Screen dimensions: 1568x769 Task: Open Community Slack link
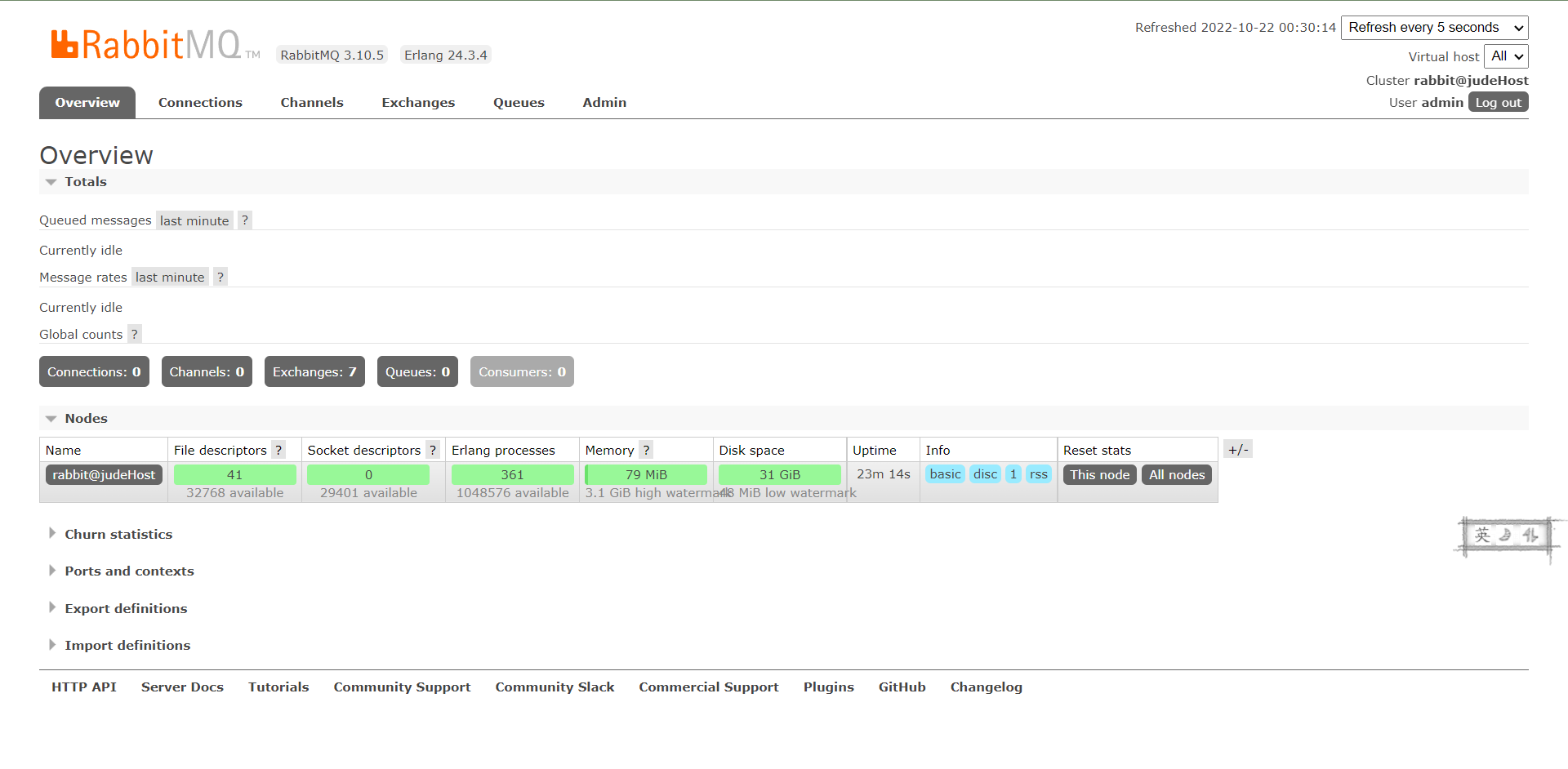555,687
